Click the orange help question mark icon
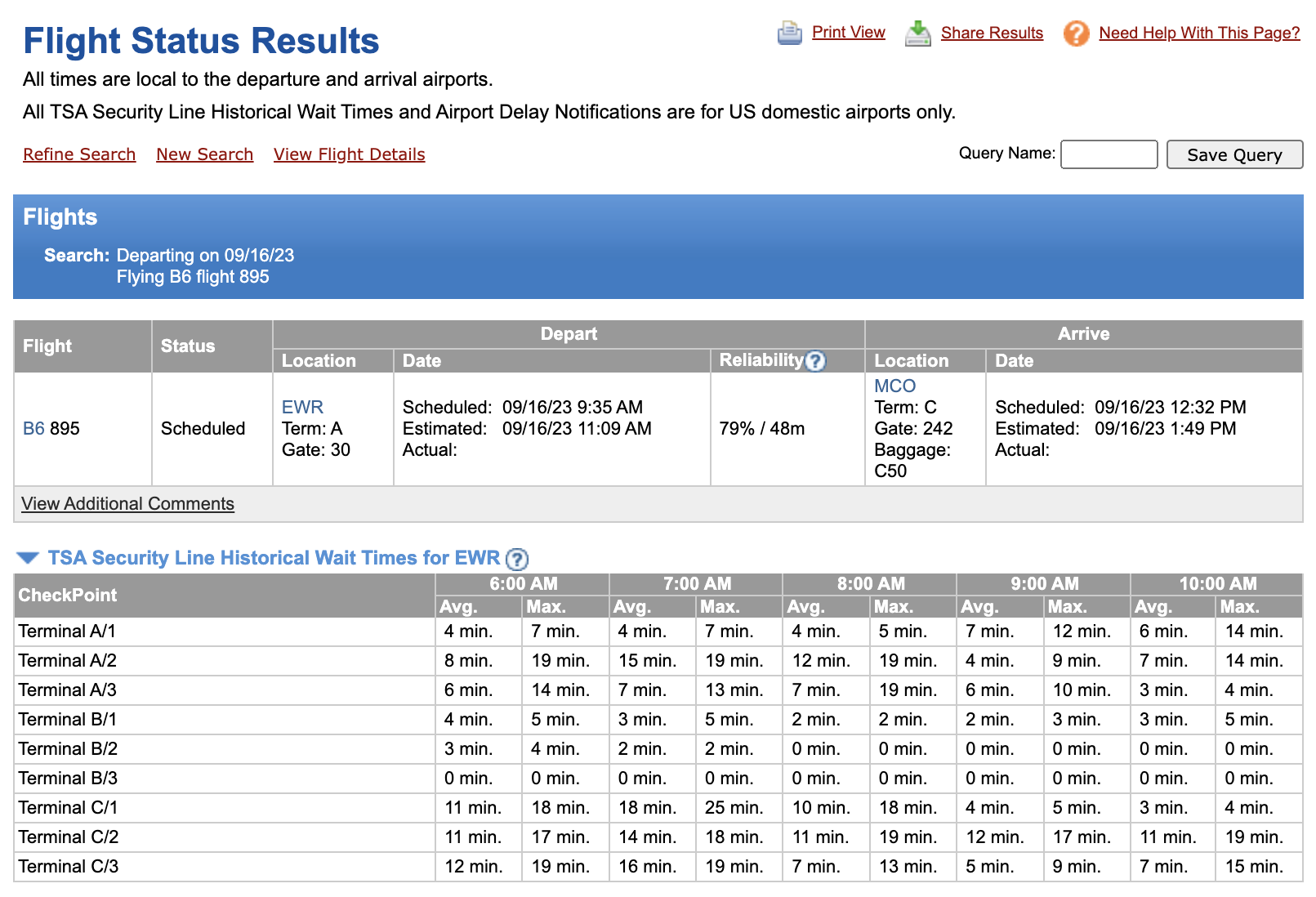This screenshot has height=897, width=1316. tap(1076, 33)
